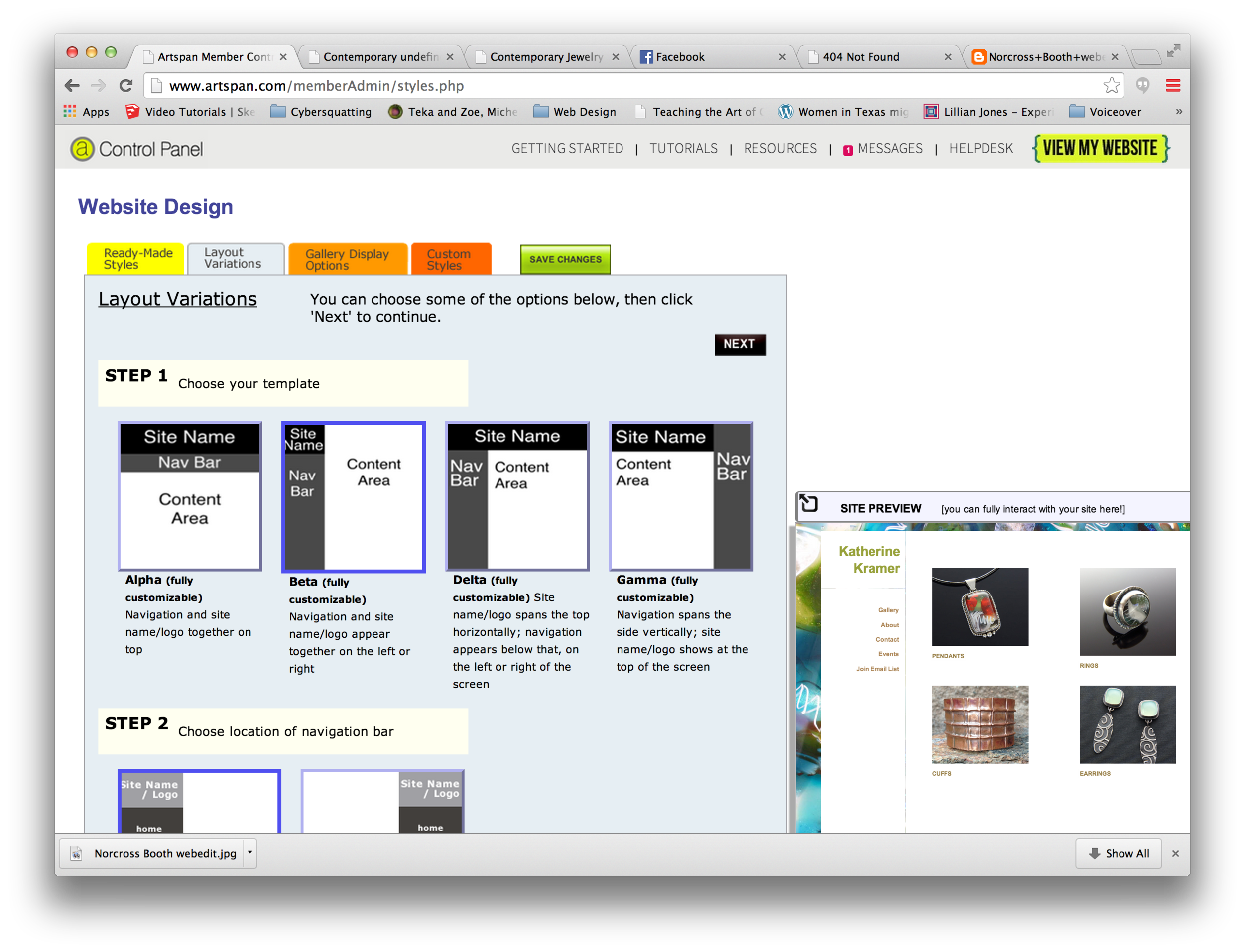Click the black NEXT button
This screenshot has width=1245, height=952.
pos(740,344)
